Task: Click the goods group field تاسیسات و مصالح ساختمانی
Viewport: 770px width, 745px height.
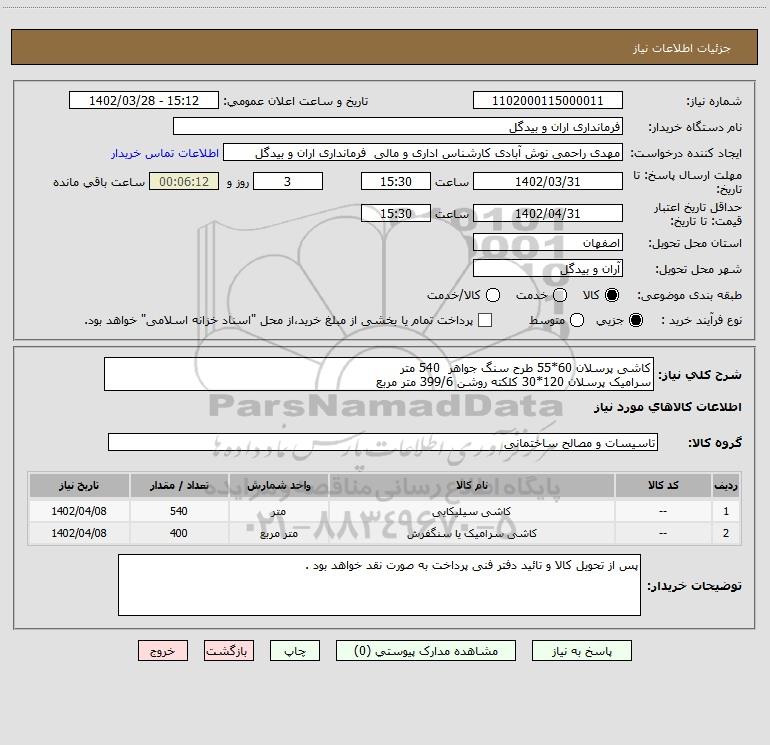Action: click(x=383, y=442)
